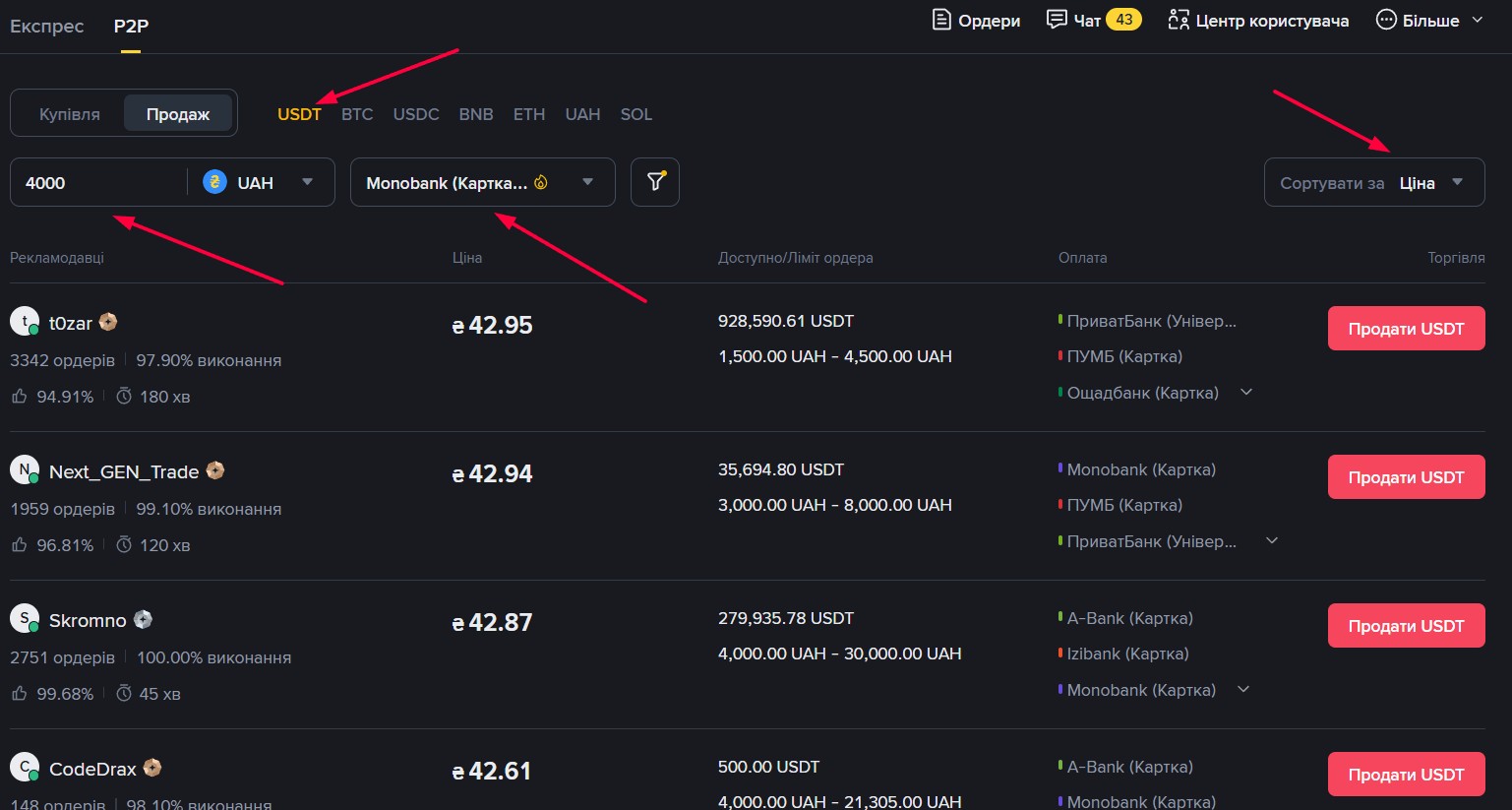Click the badge icon beside CodeDrax

152,768
